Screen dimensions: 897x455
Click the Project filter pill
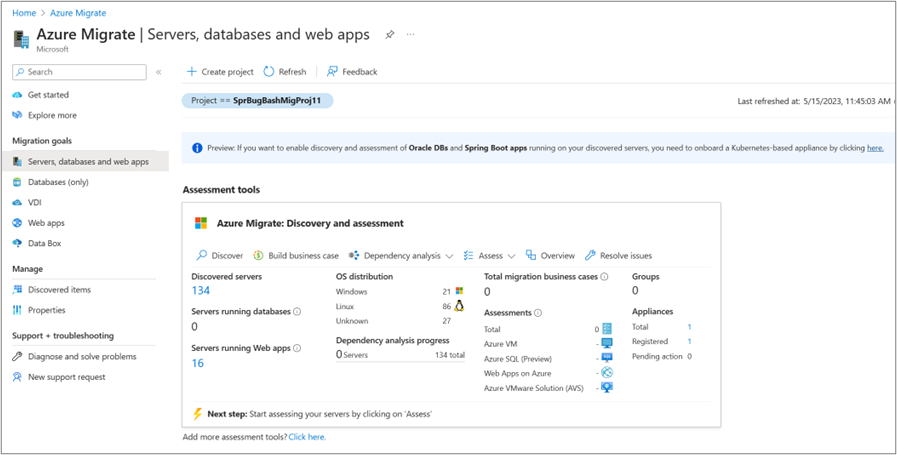click(257, 101)
